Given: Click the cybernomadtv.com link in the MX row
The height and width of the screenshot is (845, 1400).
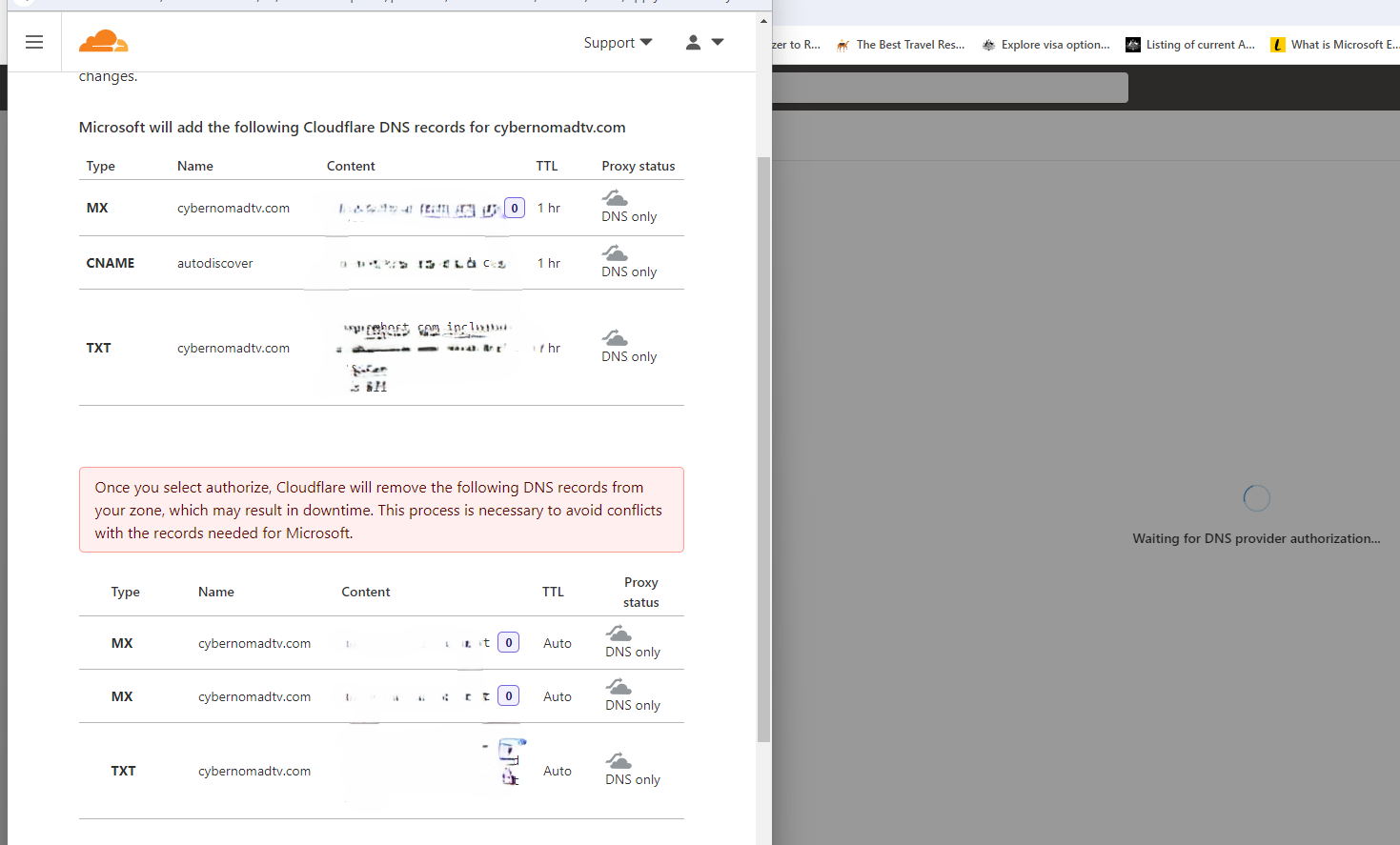Looking at the screenshot, I should (233, 208).
